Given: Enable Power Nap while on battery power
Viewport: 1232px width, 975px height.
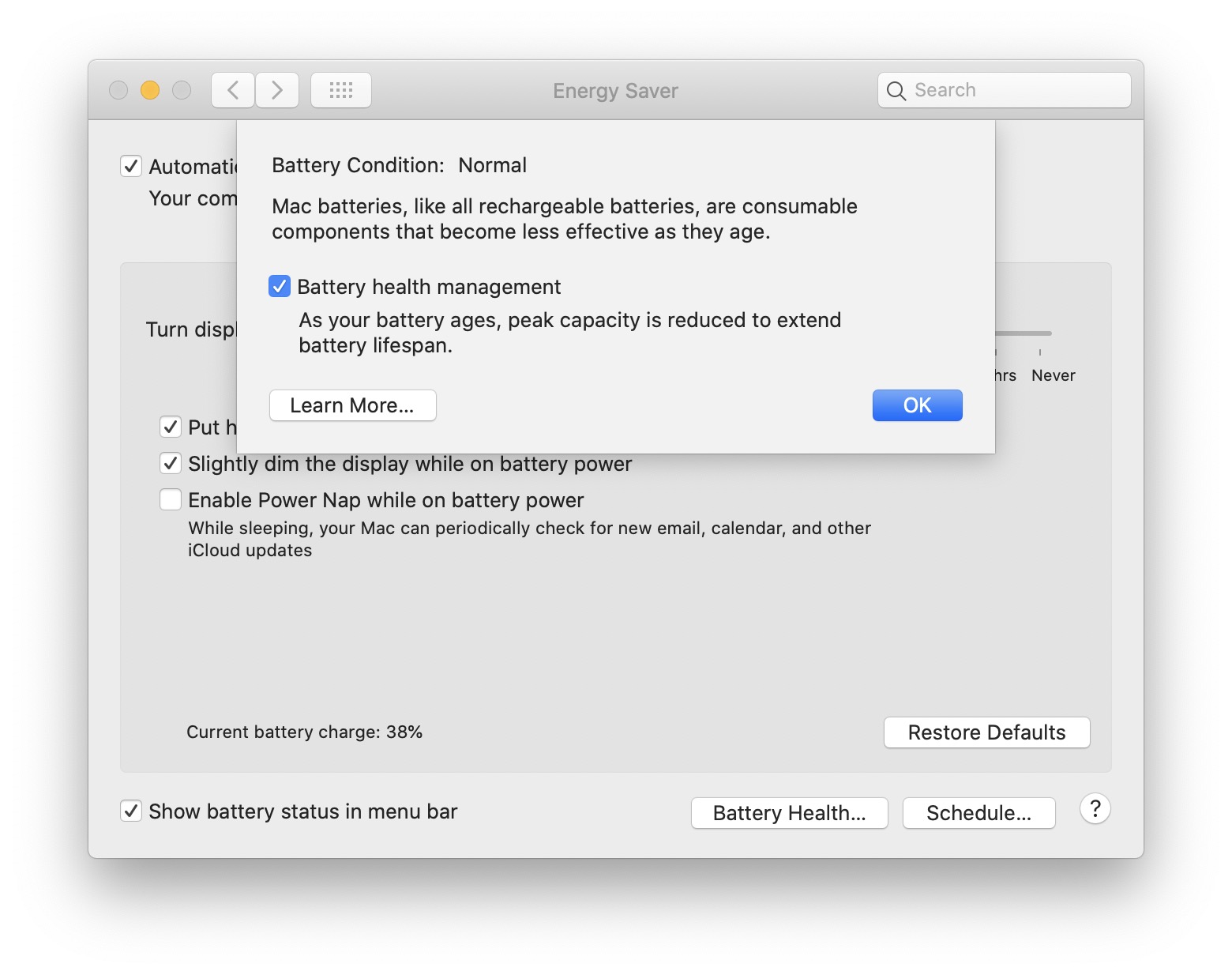Looking at the screenshot, I should click(171, 499).
